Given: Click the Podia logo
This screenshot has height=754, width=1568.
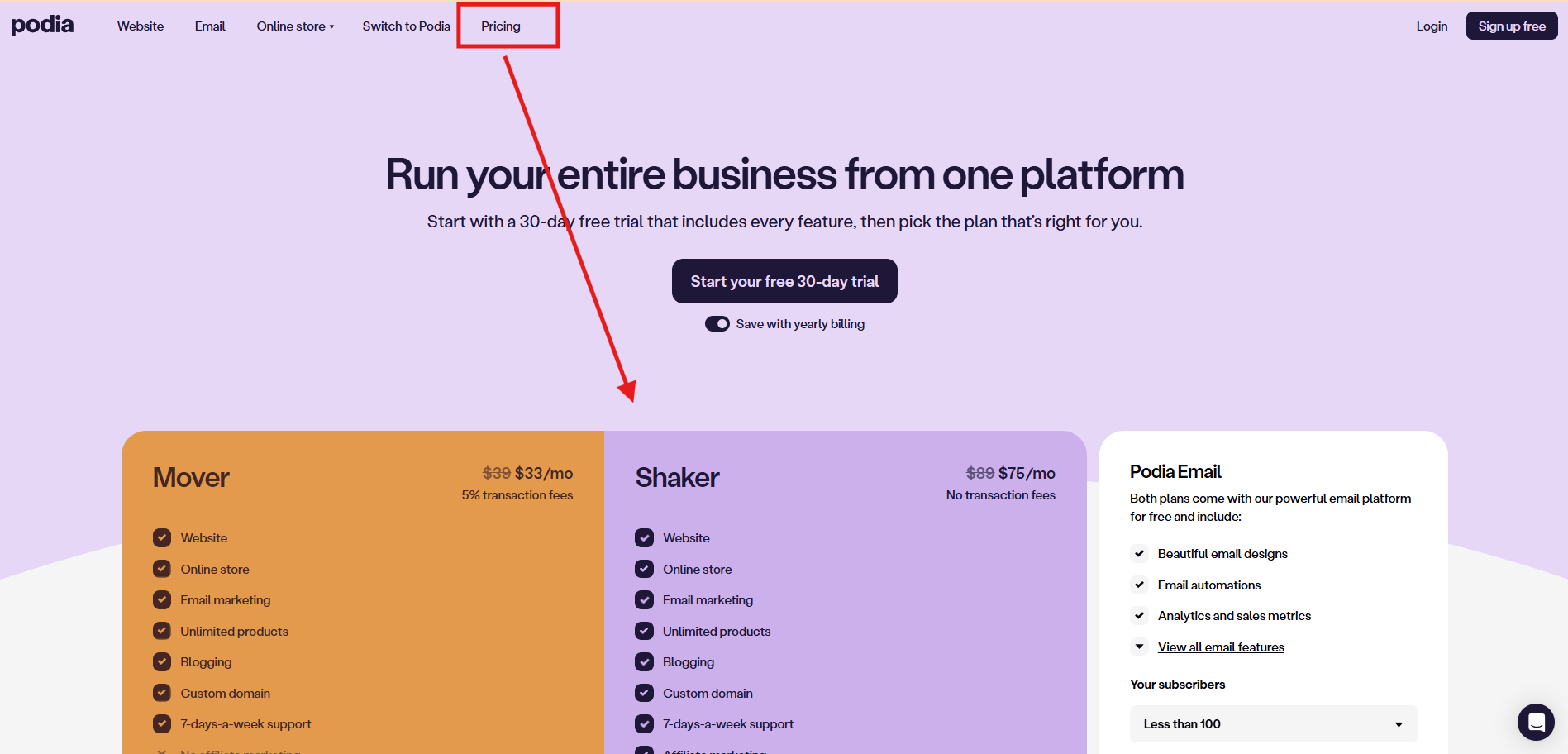Looking at the screenshot, I should (42, 26).
